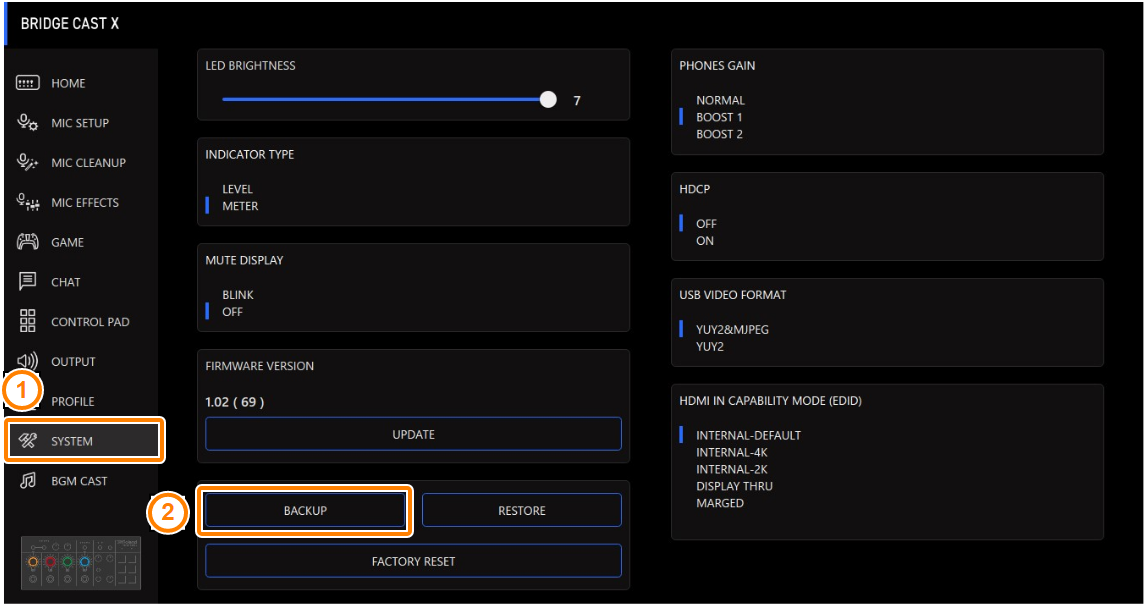Click the firmware version 1.02 ( 69 ) text

(x=235, y=402)
